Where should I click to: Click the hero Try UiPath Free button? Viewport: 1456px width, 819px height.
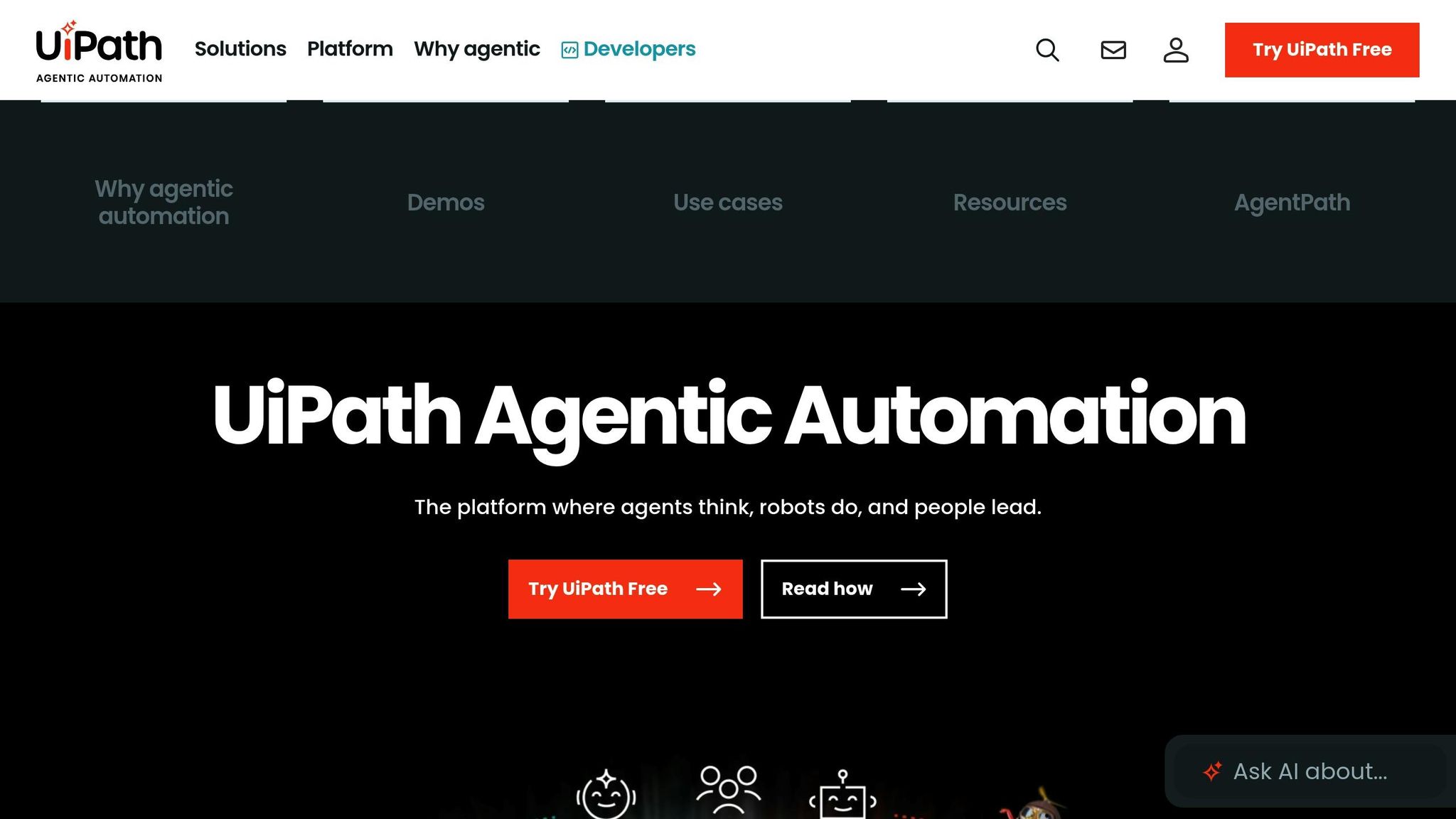click(625, 589)
